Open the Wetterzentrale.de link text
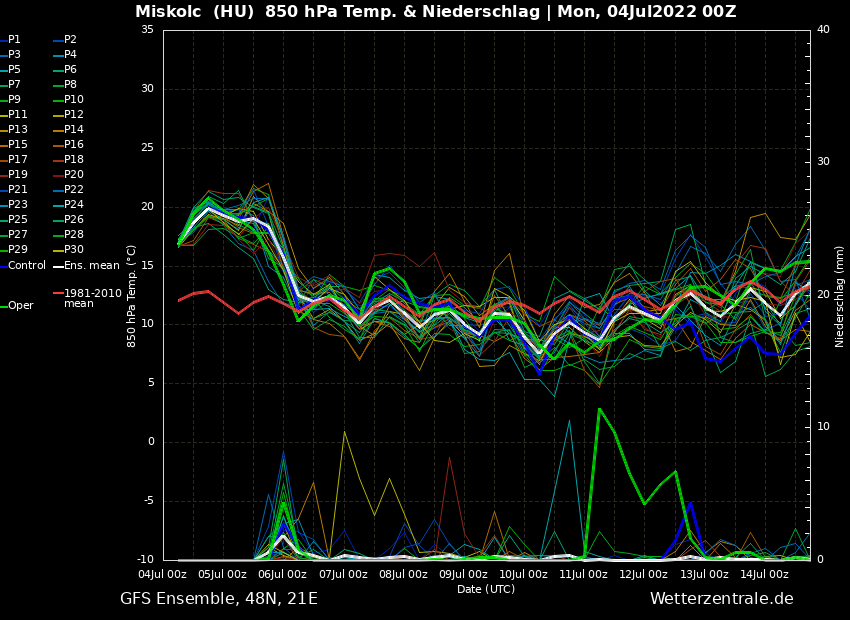850x620 pixels. click(x=721, y=599)
